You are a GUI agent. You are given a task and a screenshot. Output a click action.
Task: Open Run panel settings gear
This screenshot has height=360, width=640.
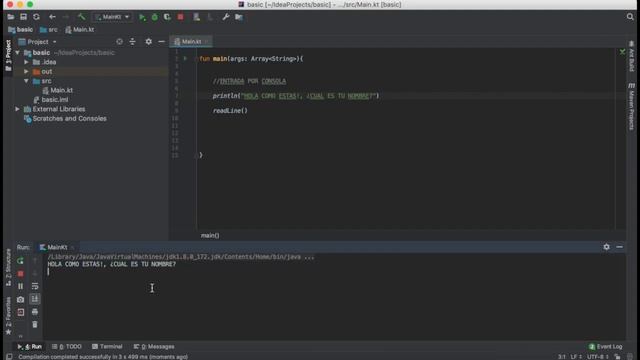pos(607,247)
